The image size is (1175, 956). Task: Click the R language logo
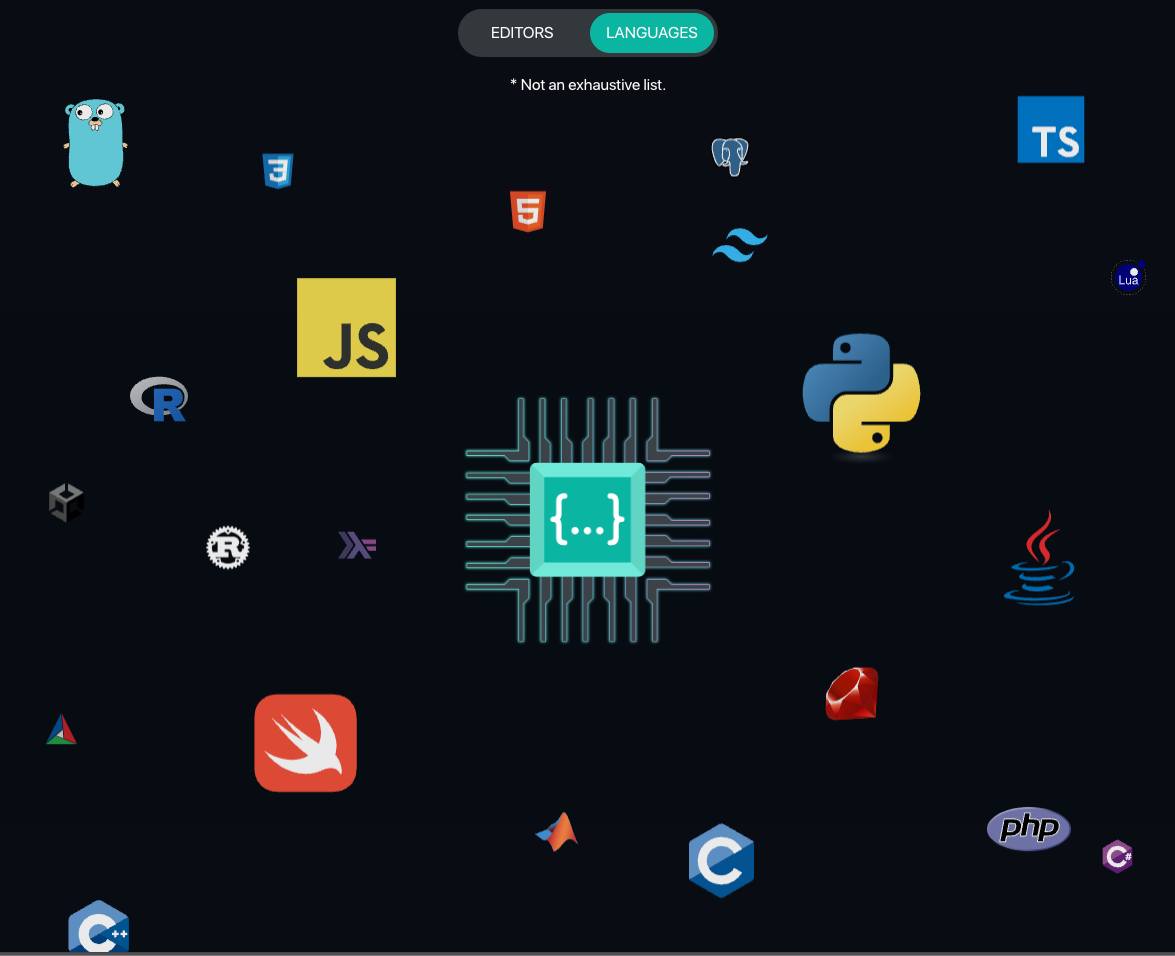[159, 399]
